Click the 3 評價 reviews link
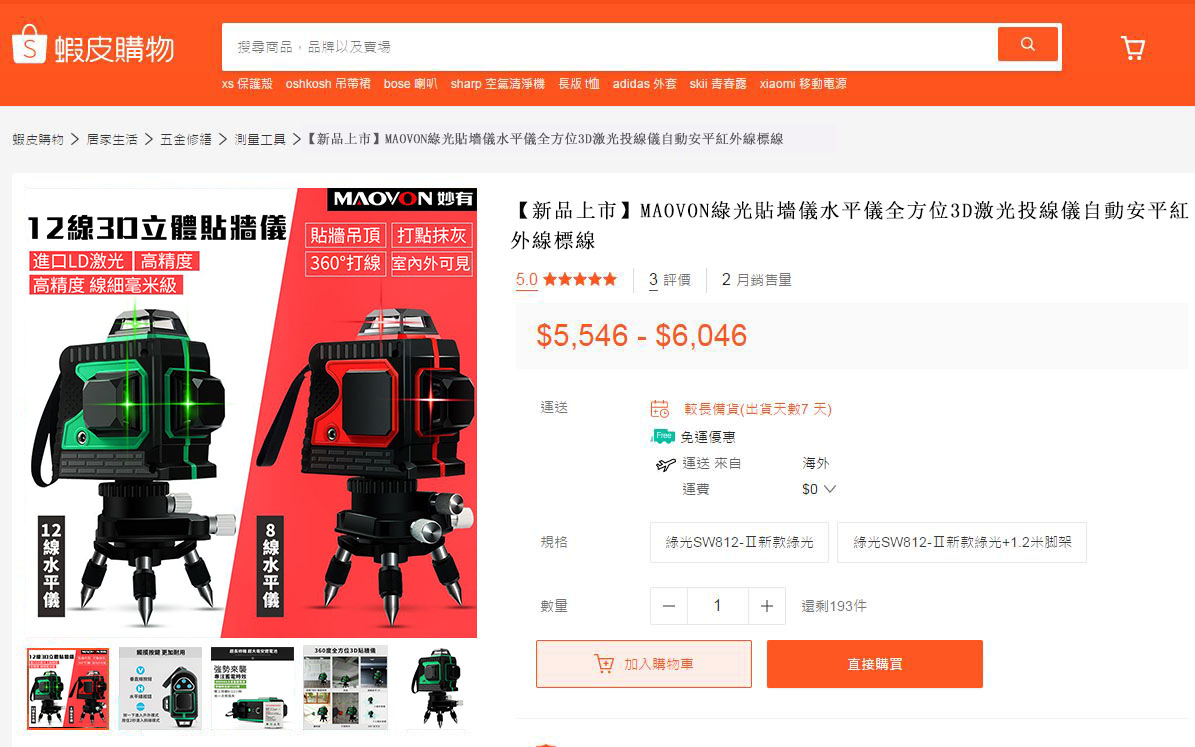Viewport: 1195px width, 747px height. [670, 280]
